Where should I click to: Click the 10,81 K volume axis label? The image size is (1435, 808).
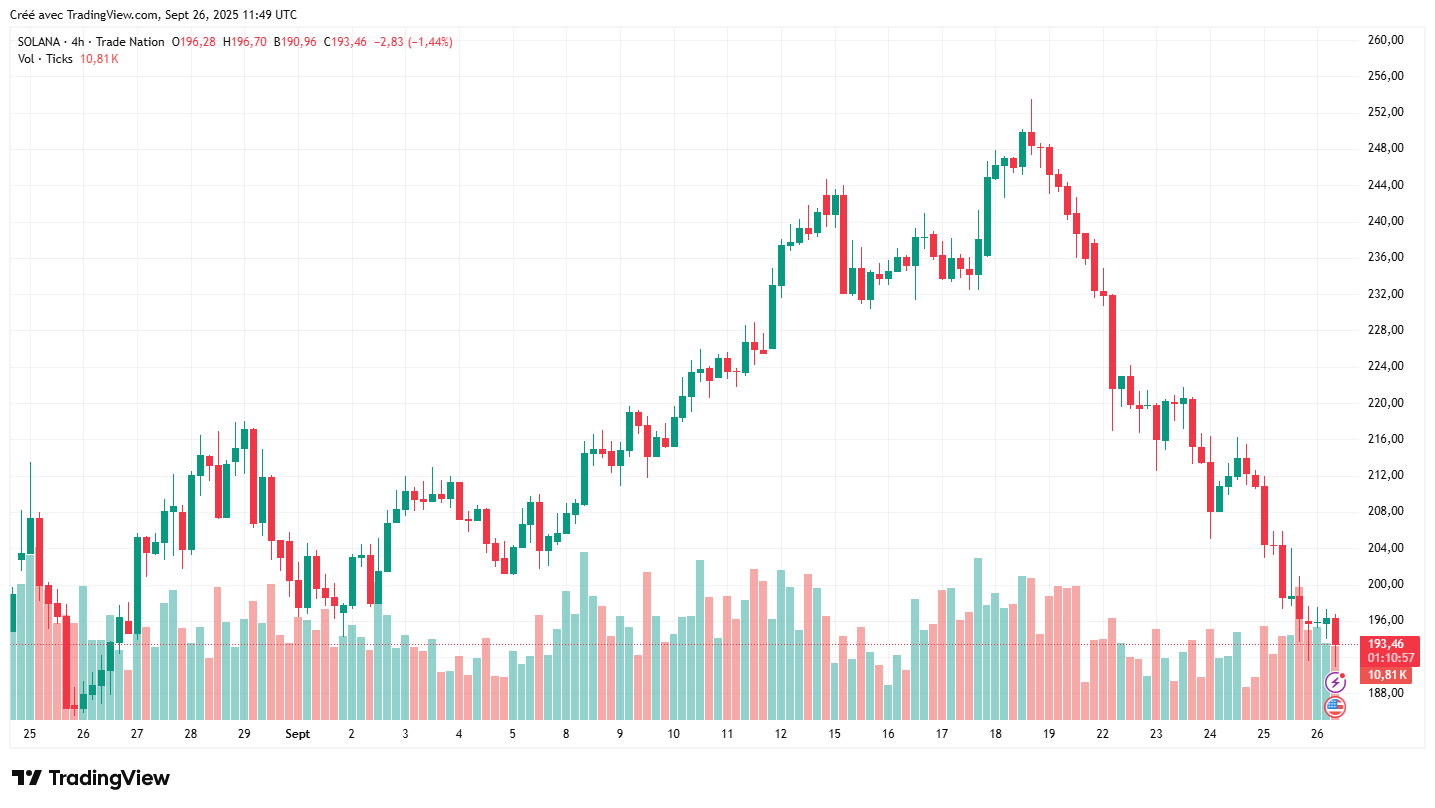pos(1386,674)
